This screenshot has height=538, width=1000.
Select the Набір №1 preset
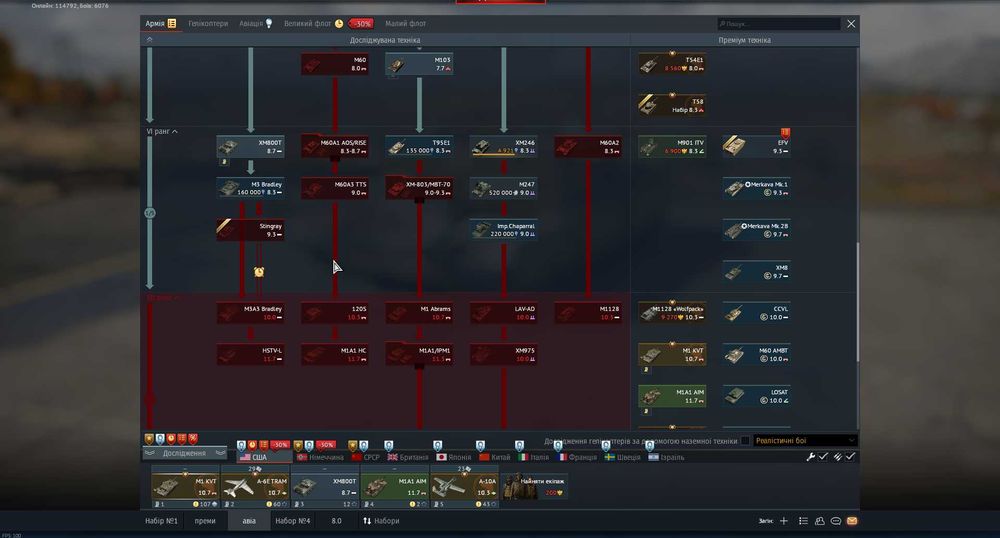pyautogui.click(x=161, y=521)
